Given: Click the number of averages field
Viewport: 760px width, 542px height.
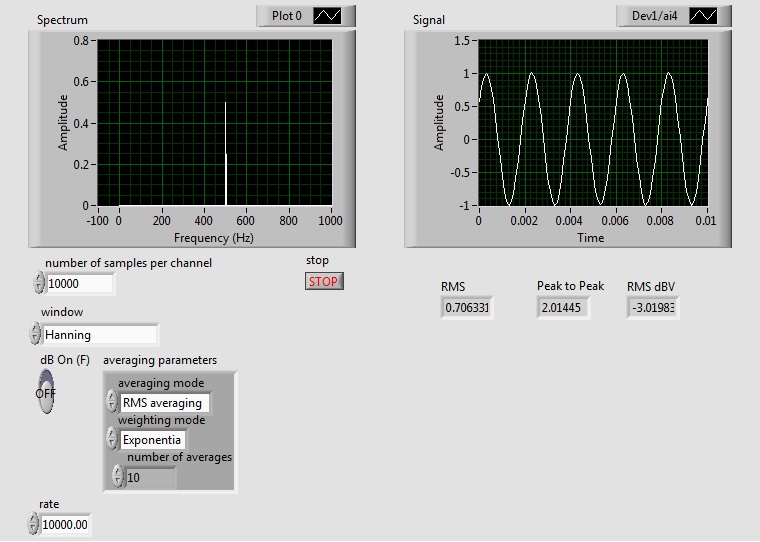Looking at the screenshot, I should (x=150, y=477).
